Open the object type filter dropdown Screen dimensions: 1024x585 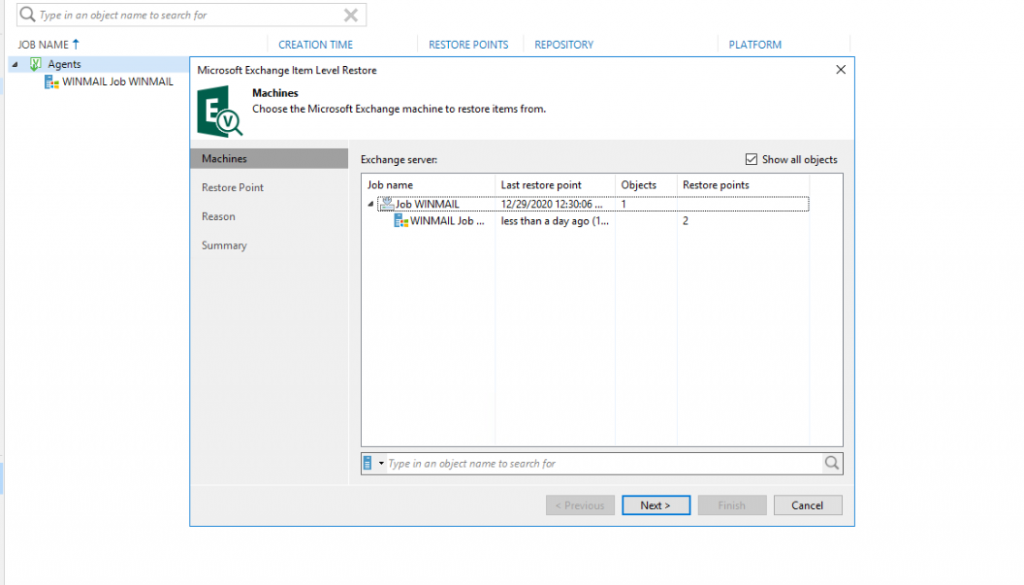pos(373,464)
